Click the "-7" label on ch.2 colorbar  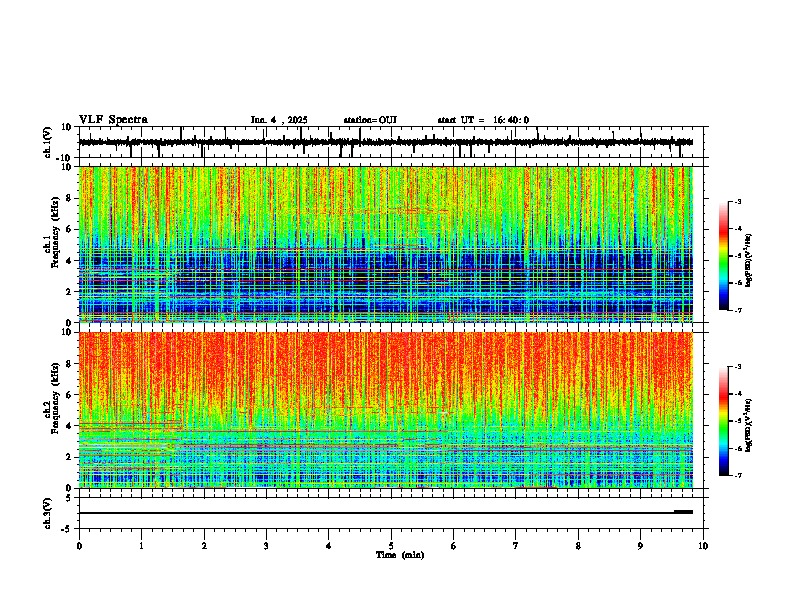click(737, 475)
